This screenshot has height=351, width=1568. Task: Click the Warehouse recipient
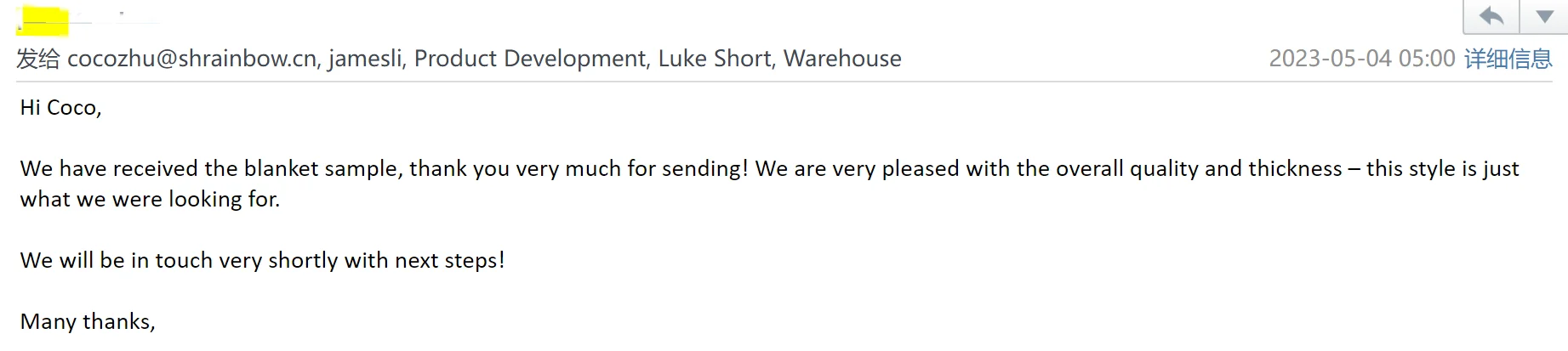(842, 59)
